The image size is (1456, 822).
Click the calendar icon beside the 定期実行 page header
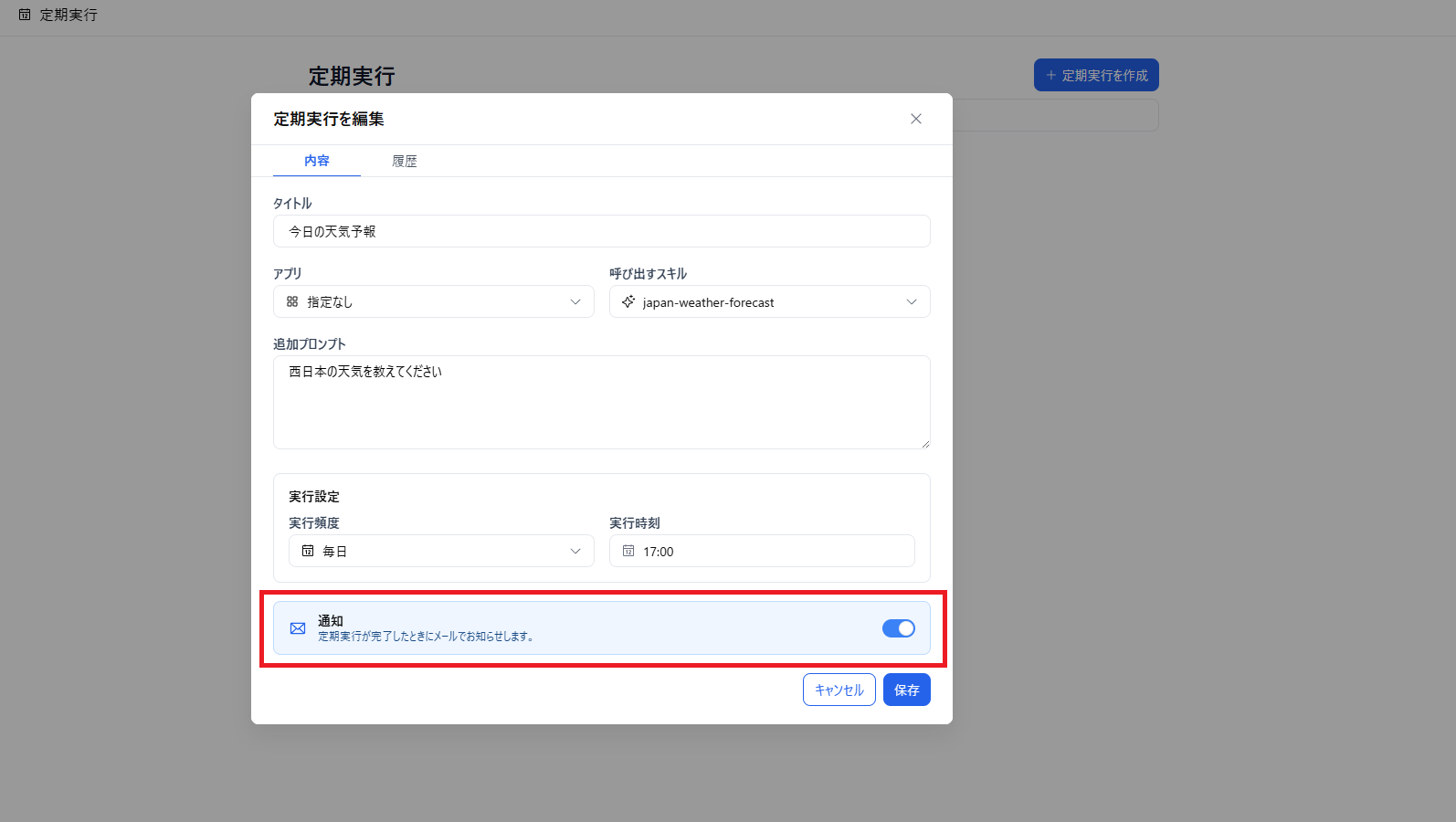tap(25, 15)
